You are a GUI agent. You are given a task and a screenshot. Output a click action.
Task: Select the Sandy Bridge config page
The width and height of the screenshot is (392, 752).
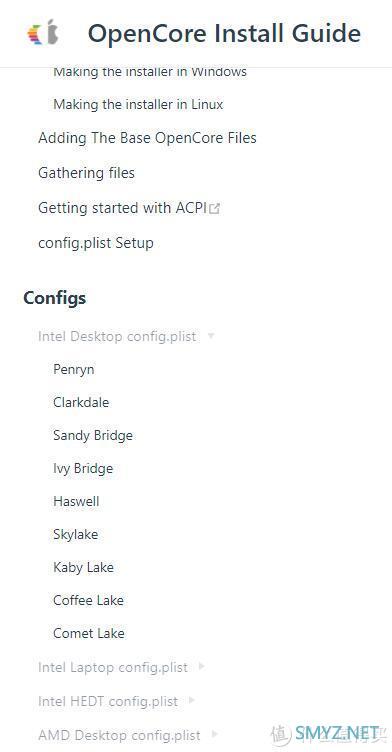pyautogui.click(x=93, y=435)
